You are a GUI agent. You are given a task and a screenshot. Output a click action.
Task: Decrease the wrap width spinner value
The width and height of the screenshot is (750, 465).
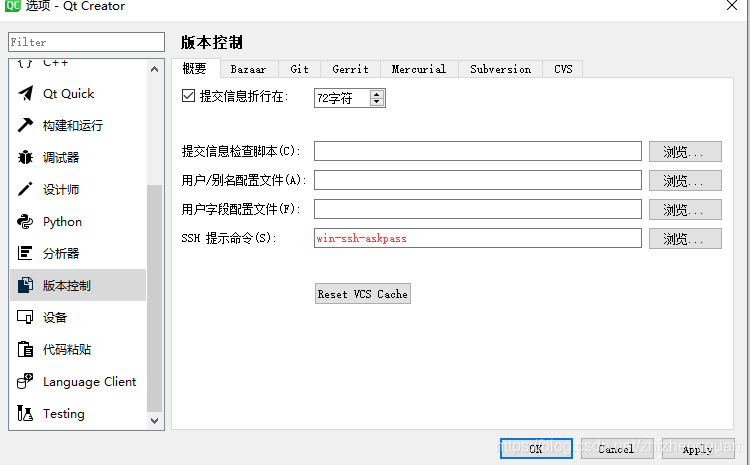click(x=377, y=101)
